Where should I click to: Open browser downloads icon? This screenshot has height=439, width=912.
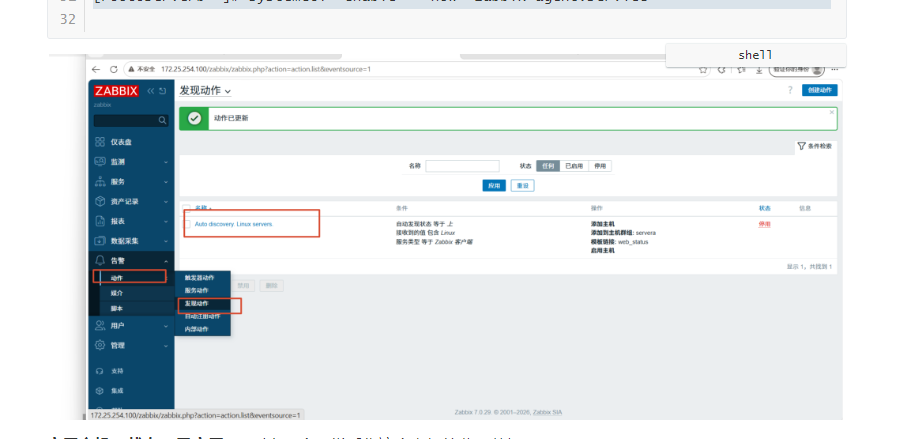(x=758, y=69)
